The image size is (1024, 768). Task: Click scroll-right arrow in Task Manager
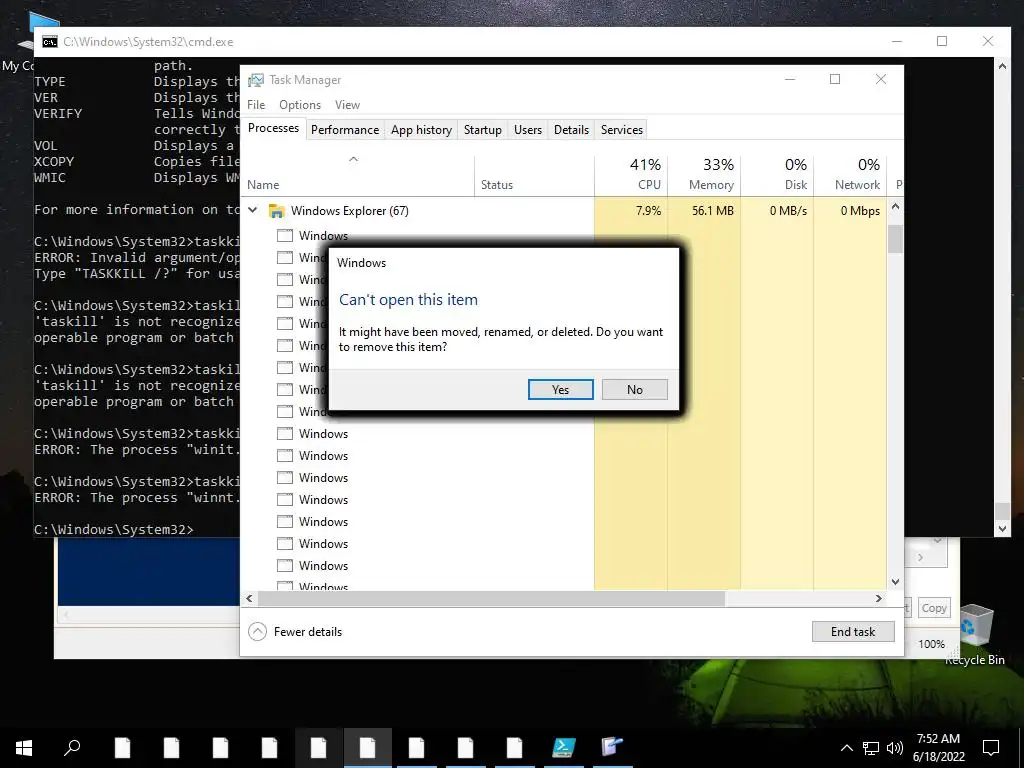[878, 598]
